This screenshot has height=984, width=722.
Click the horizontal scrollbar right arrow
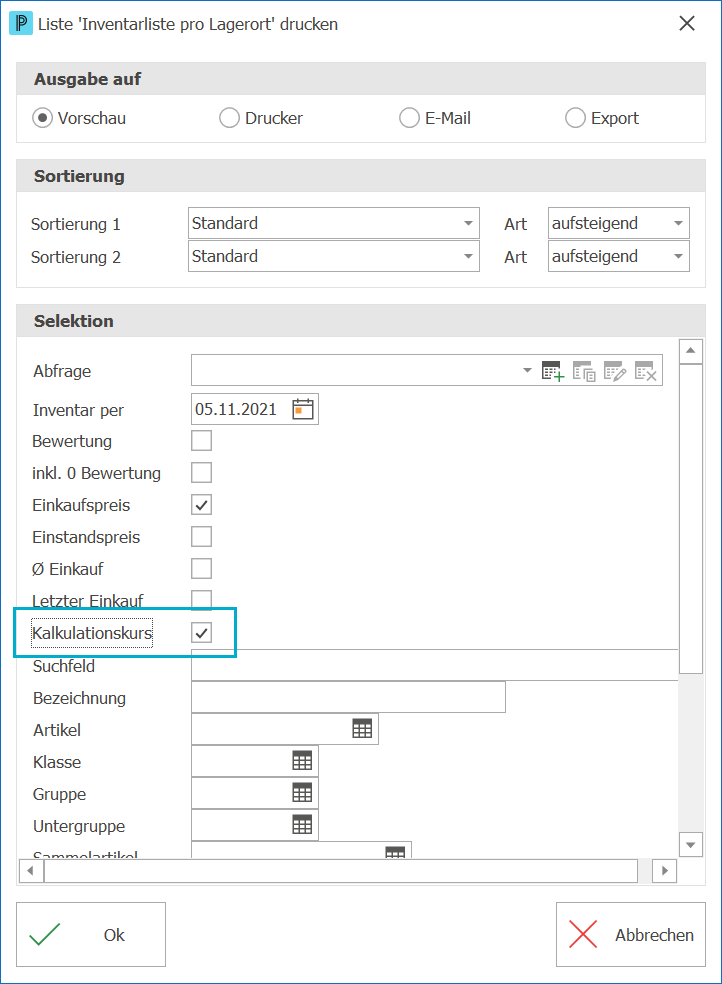point(665,870)
